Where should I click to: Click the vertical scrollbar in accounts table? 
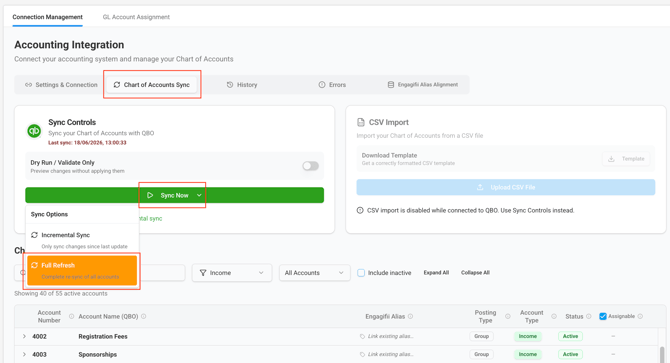coord(662,354)
